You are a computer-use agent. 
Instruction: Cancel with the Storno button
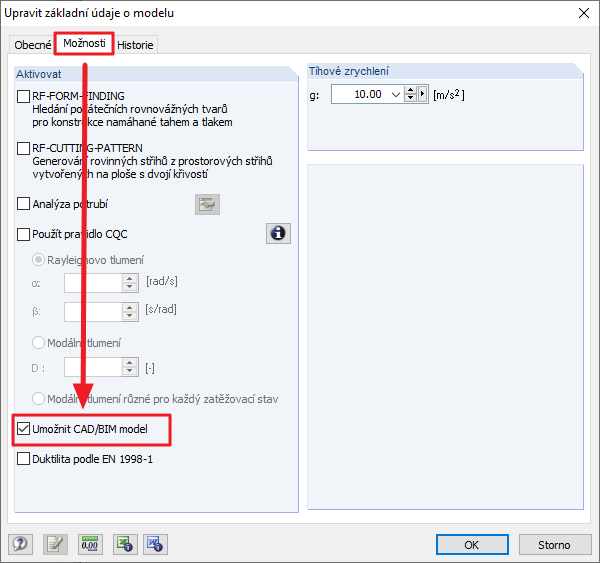click(554, 545)
